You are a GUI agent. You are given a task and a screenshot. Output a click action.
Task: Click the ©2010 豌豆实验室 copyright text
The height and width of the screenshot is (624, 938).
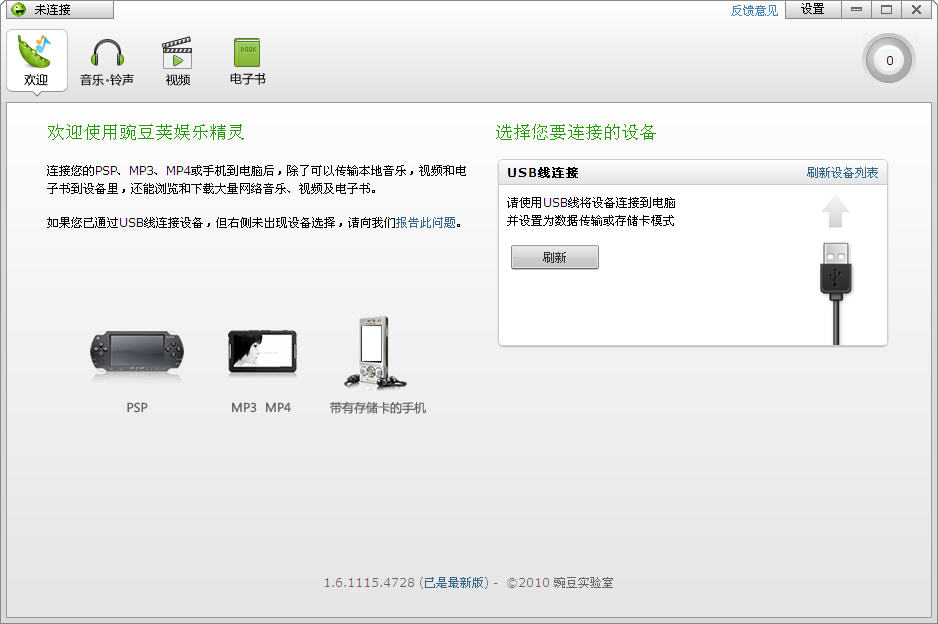[x=560, y=583]
